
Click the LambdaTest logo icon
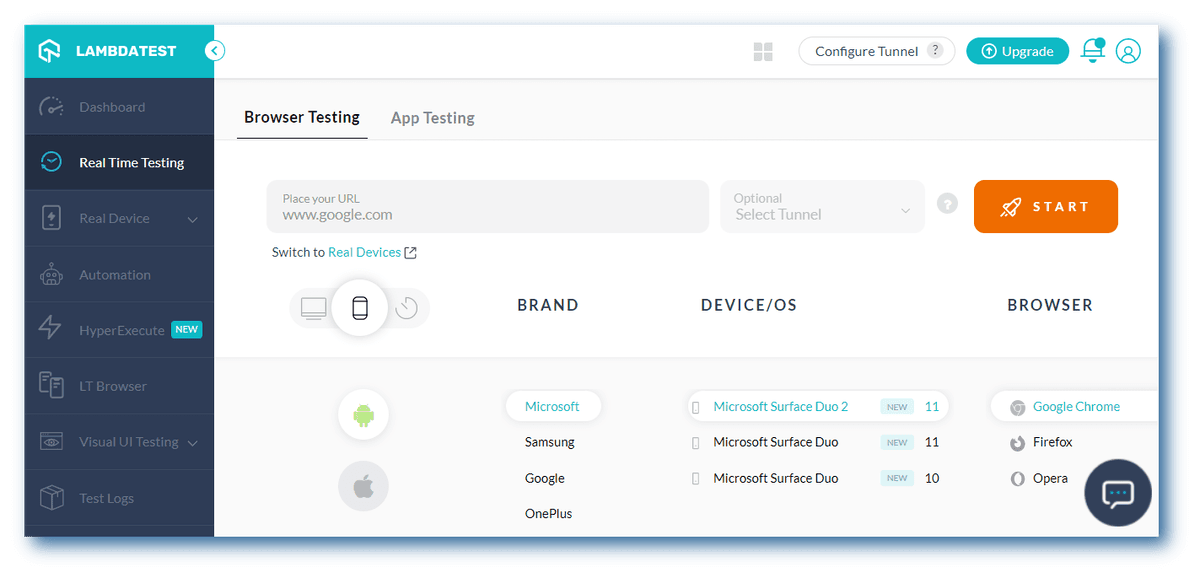click(x=50, y=51)
